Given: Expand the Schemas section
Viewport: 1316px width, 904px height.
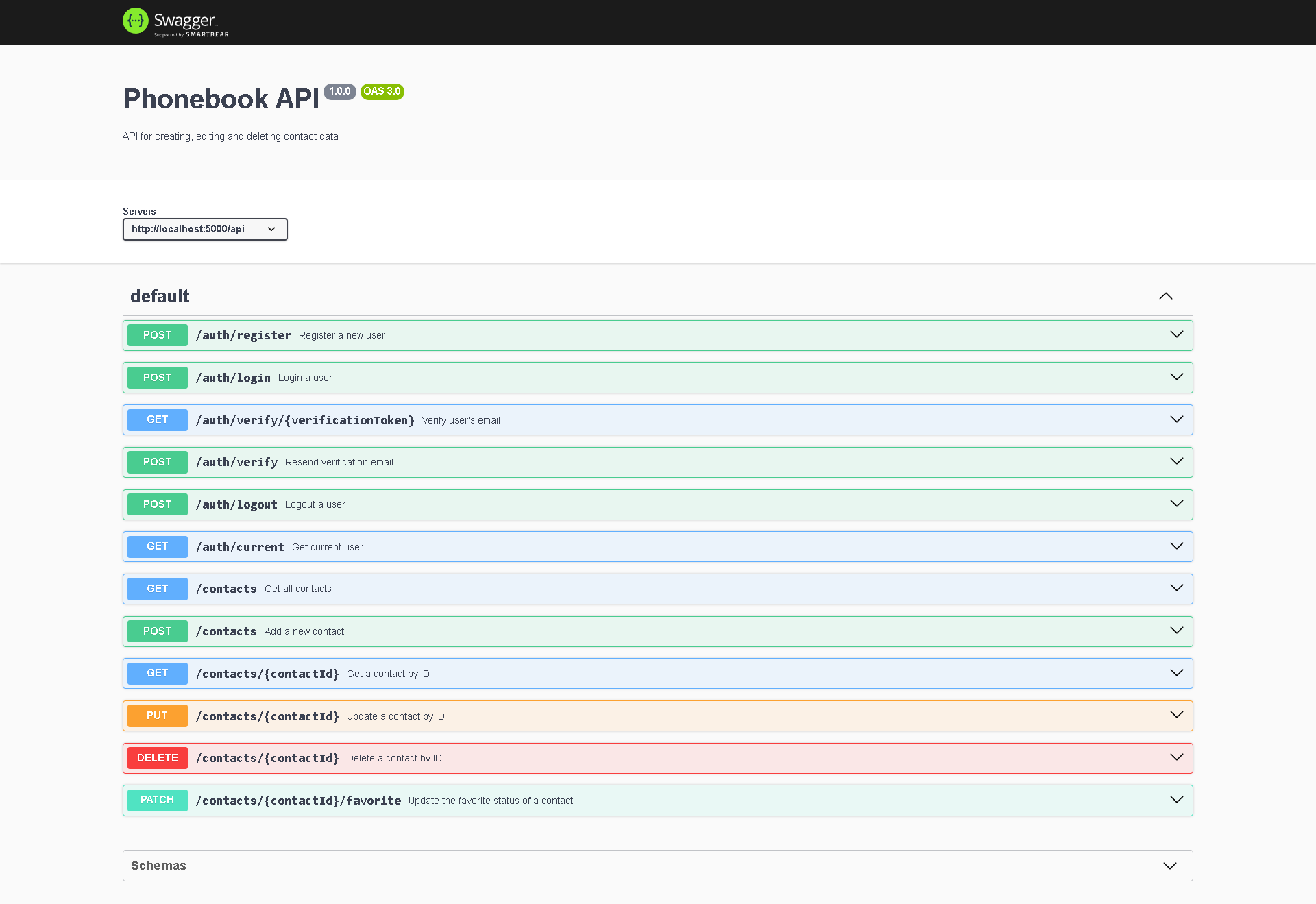Looking at the screenshot, I should click(1169, 866).
